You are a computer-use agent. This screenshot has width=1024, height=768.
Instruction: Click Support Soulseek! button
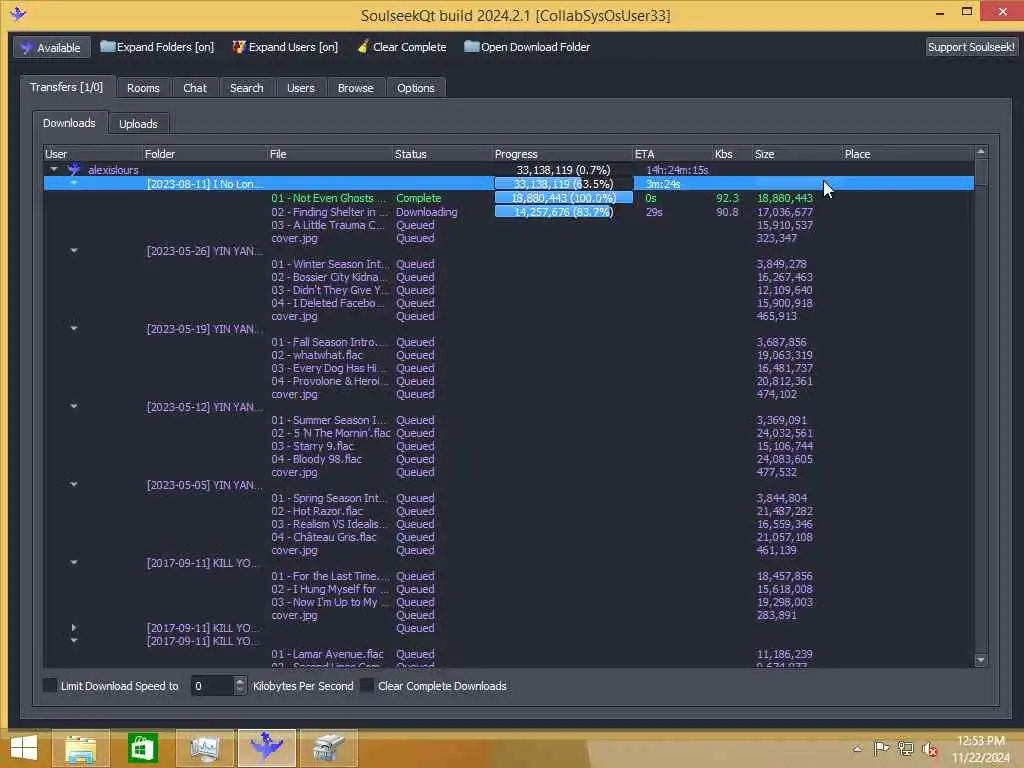tap(971, 47)
